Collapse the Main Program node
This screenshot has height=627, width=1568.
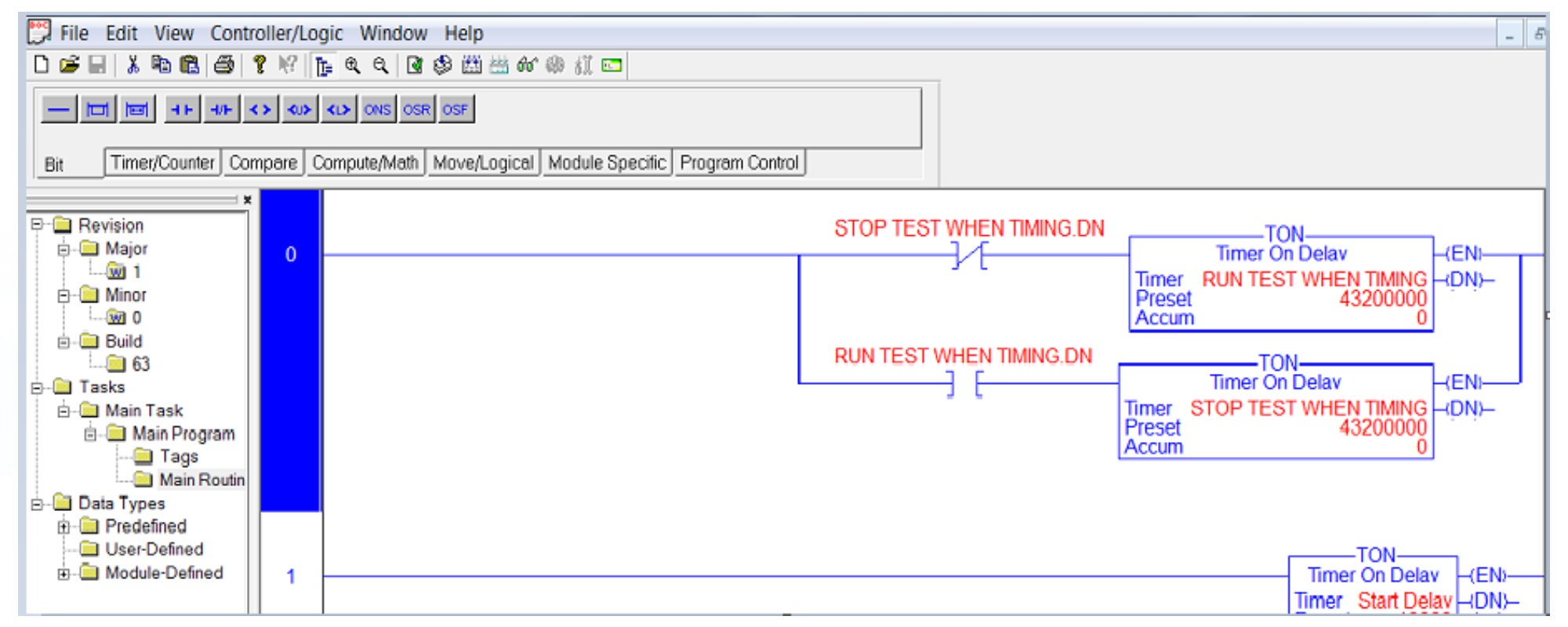point(90,433)
